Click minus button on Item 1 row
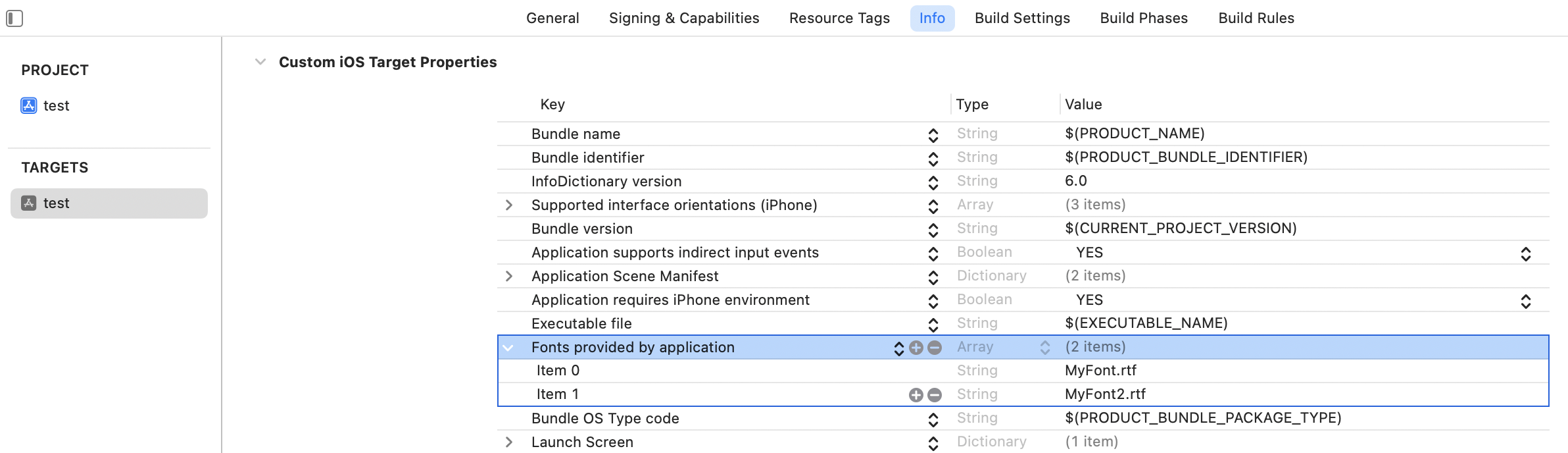Viewport: 1568px width, 453px height. pyautogui.click(x=935, y=395)
